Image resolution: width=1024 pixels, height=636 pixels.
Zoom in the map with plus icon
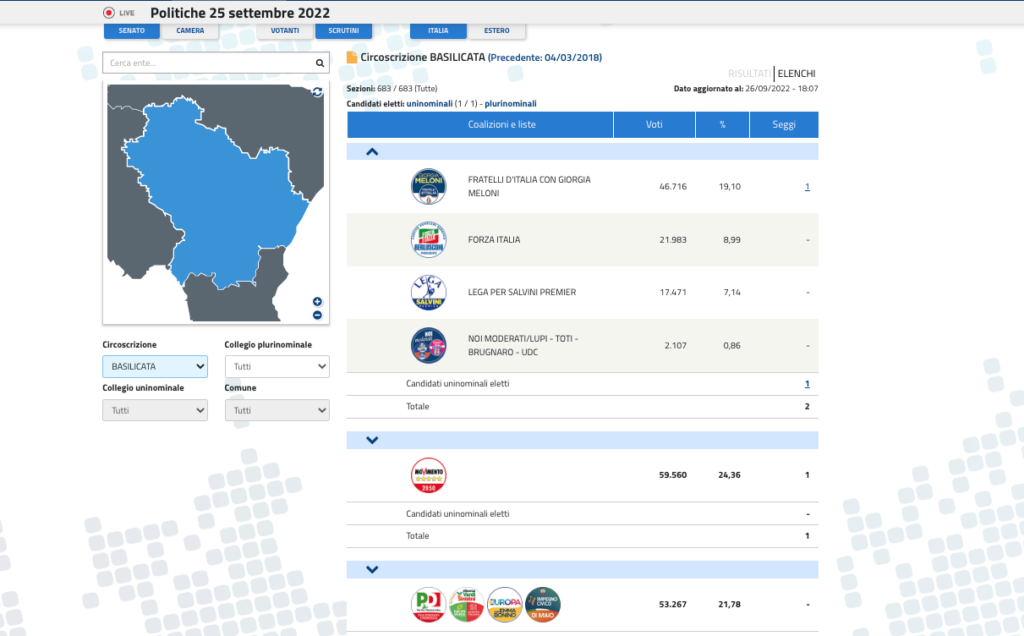click(x=317, y=302)
